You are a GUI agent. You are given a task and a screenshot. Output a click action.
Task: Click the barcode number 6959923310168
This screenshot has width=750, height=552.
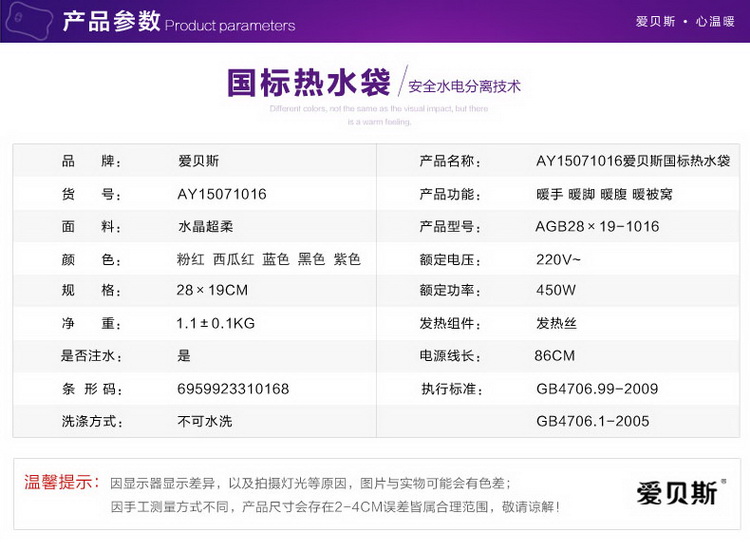point(233,389)
